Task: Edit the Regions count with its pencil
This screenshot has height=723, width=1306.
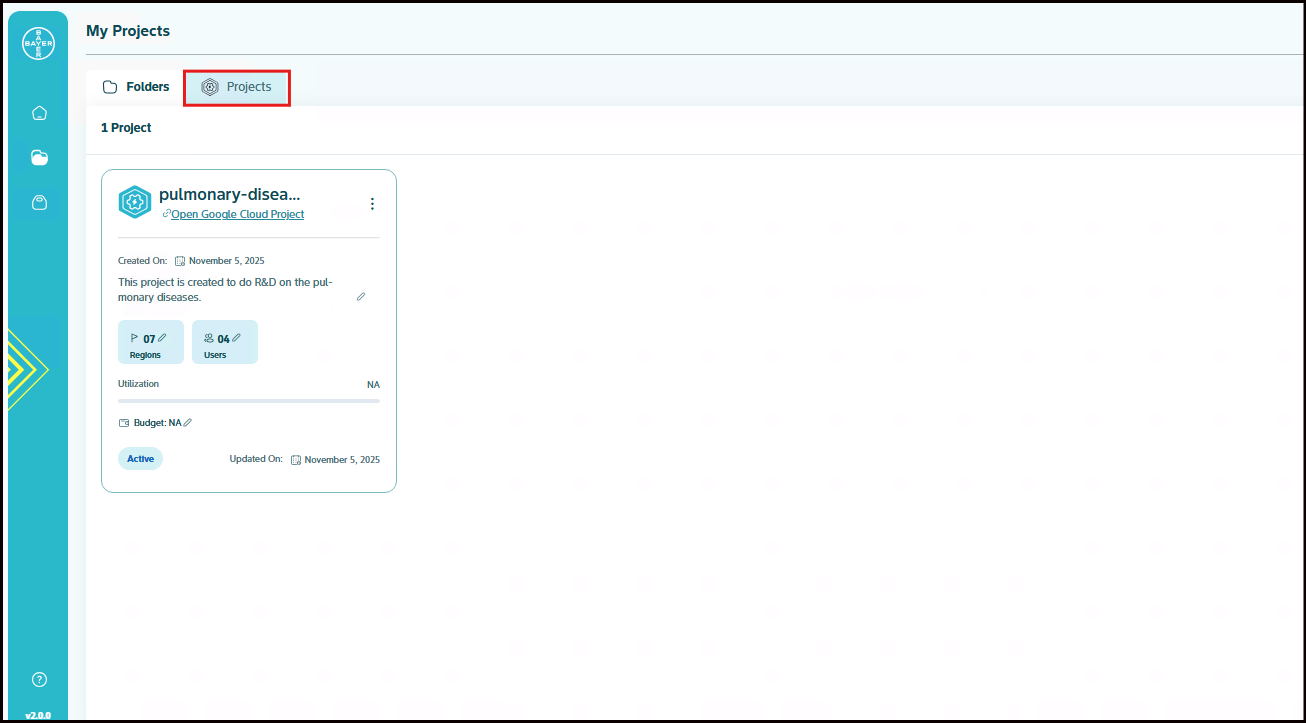Action: coord(162,338)
